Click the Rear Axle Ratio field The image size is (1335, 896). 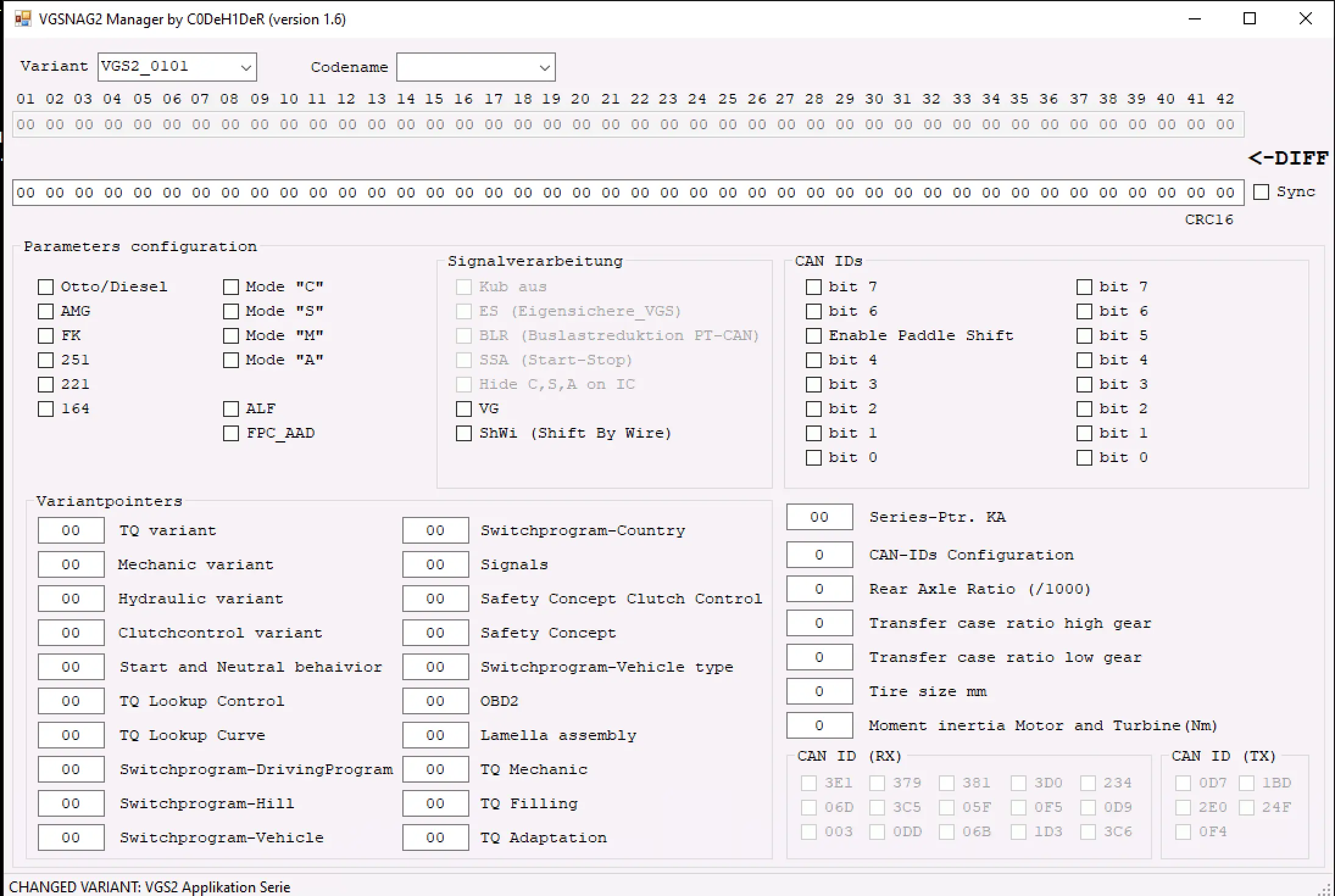(819, 589)
